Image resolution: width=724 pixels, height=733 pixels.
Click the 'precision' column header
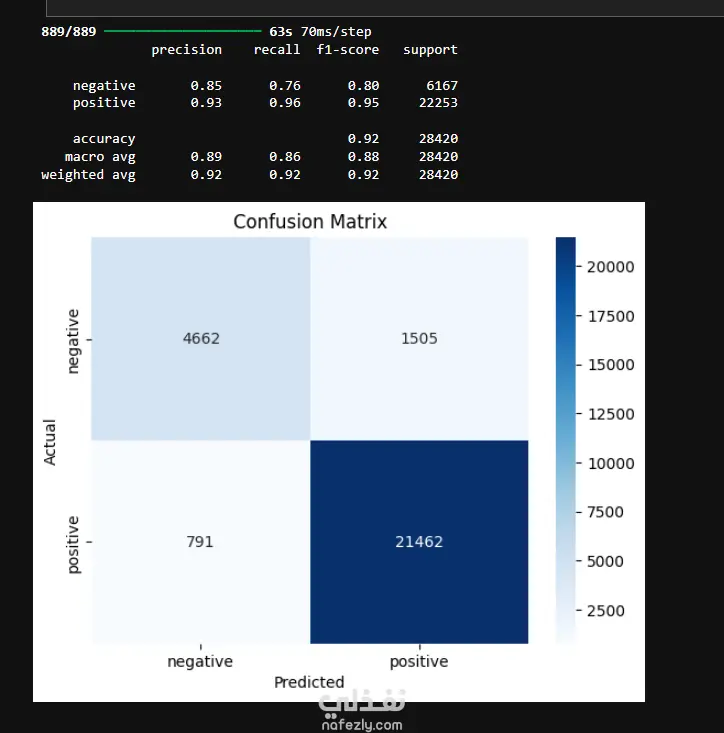click(x=186, y=50)
